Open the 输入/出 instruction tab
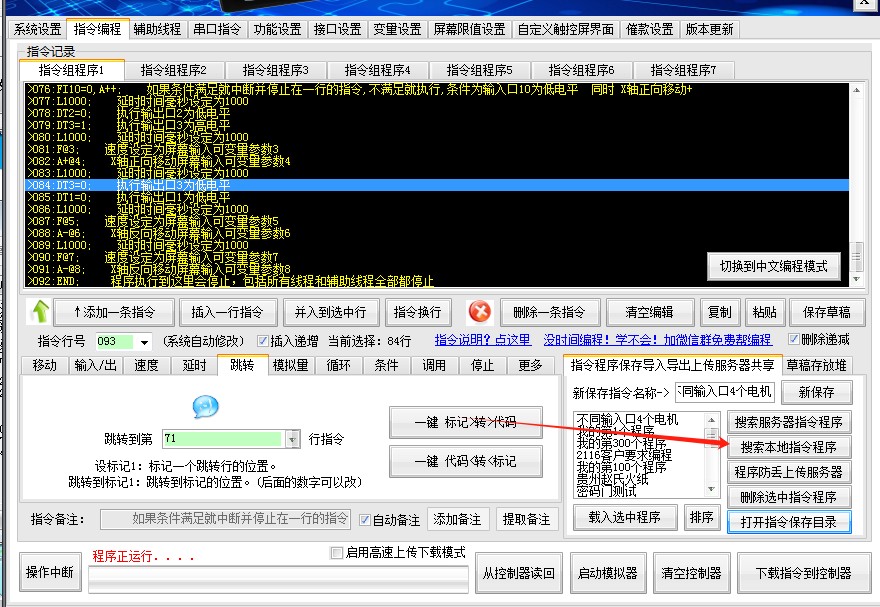 coord(95,366)
